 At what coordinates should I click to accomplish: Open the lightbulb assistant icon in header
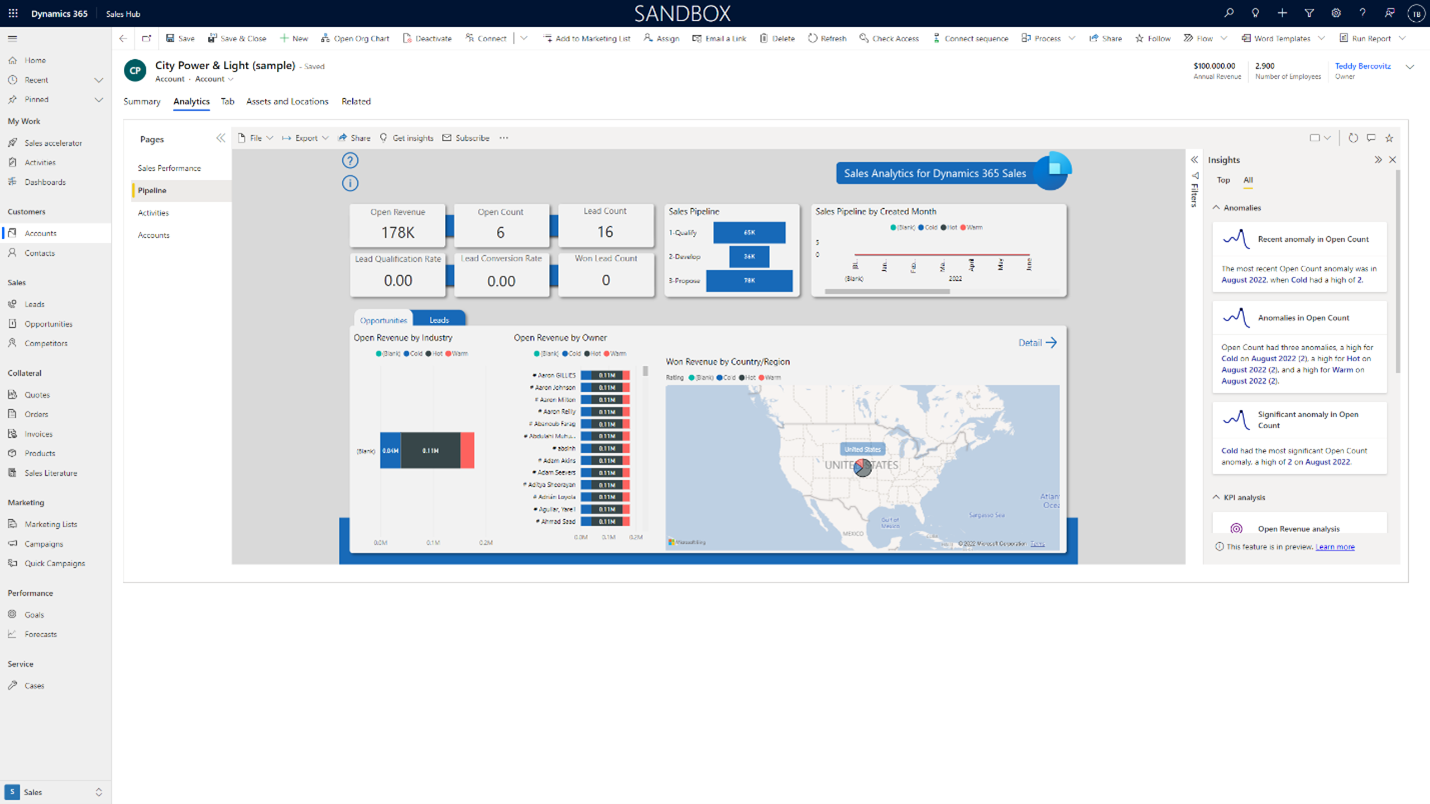coord(1256,13)
